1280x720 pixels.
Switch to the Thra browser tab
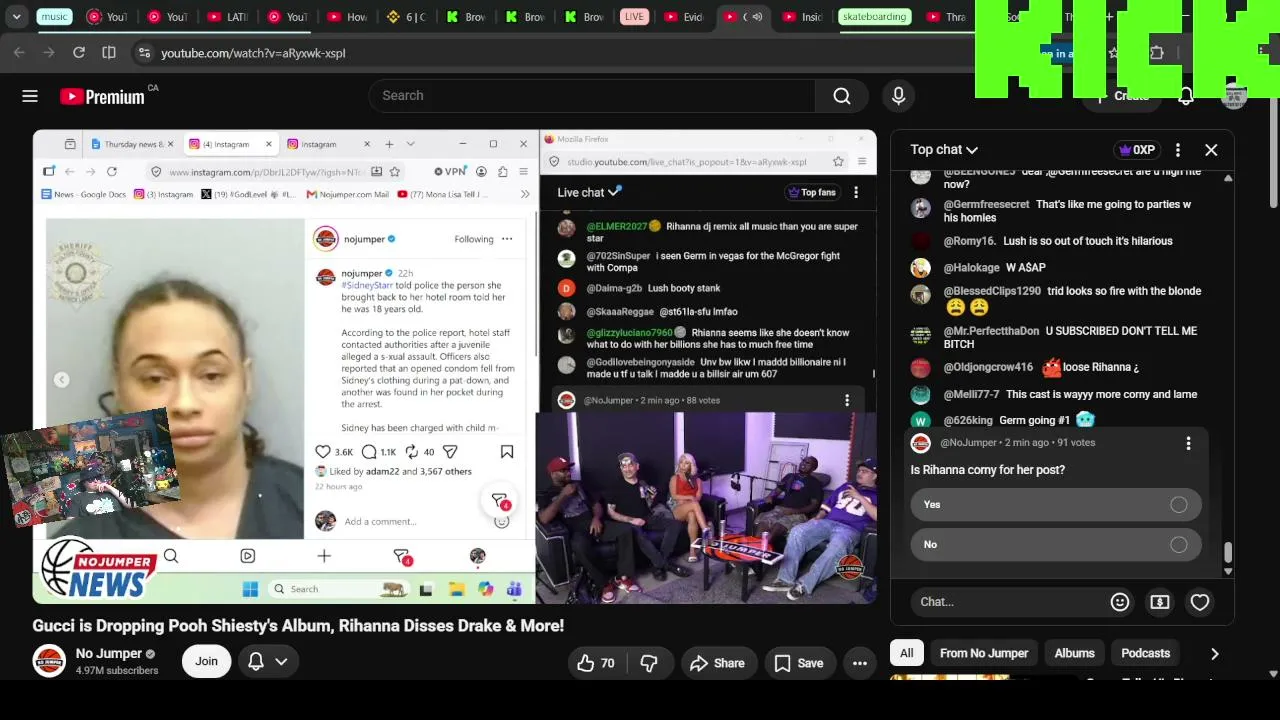pyautogui.click(x=947, y=17)
